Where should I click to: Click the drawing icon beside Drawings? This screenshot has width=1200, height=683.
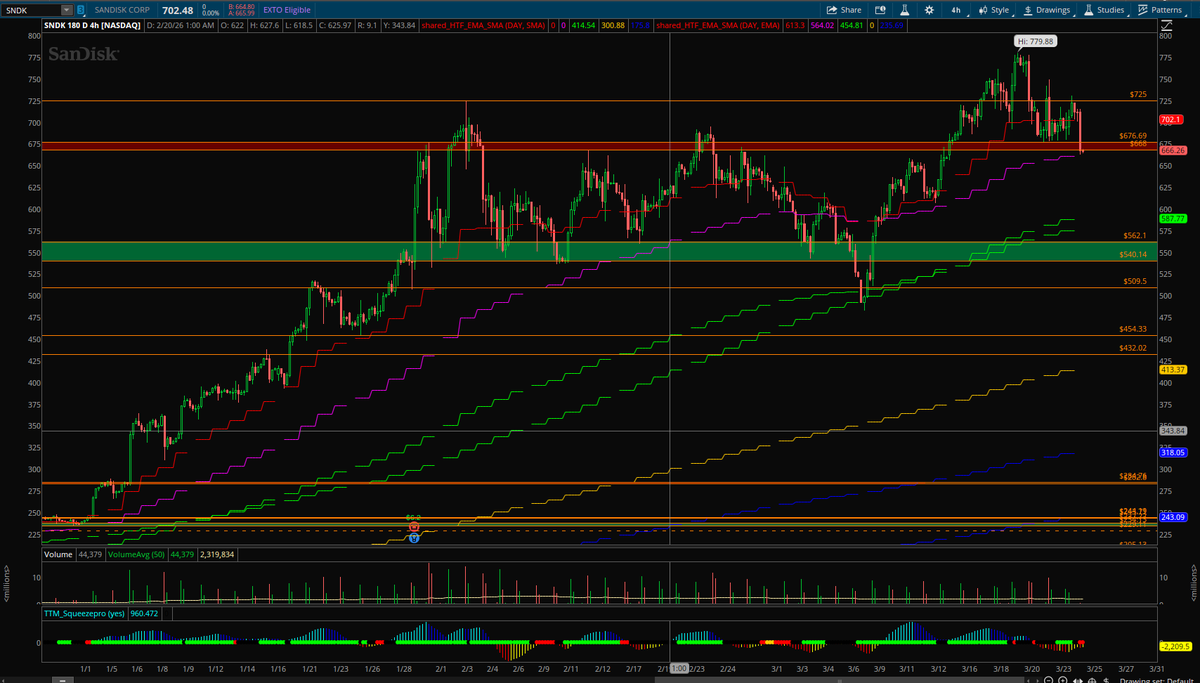[1030, 9]
